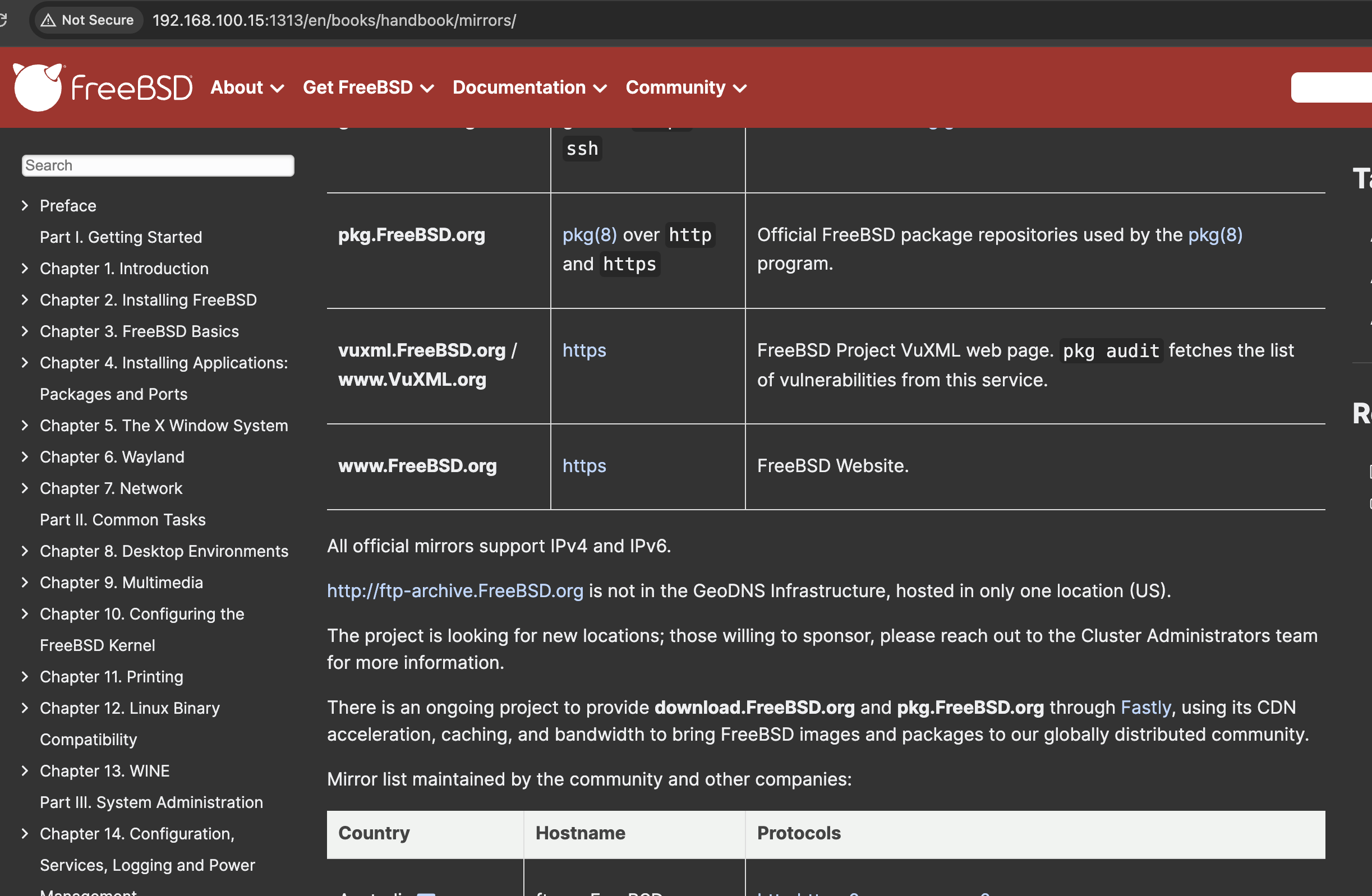
Task: Expand Chapter 9. Multimedia chevron
Action: (x=25, y=583)
